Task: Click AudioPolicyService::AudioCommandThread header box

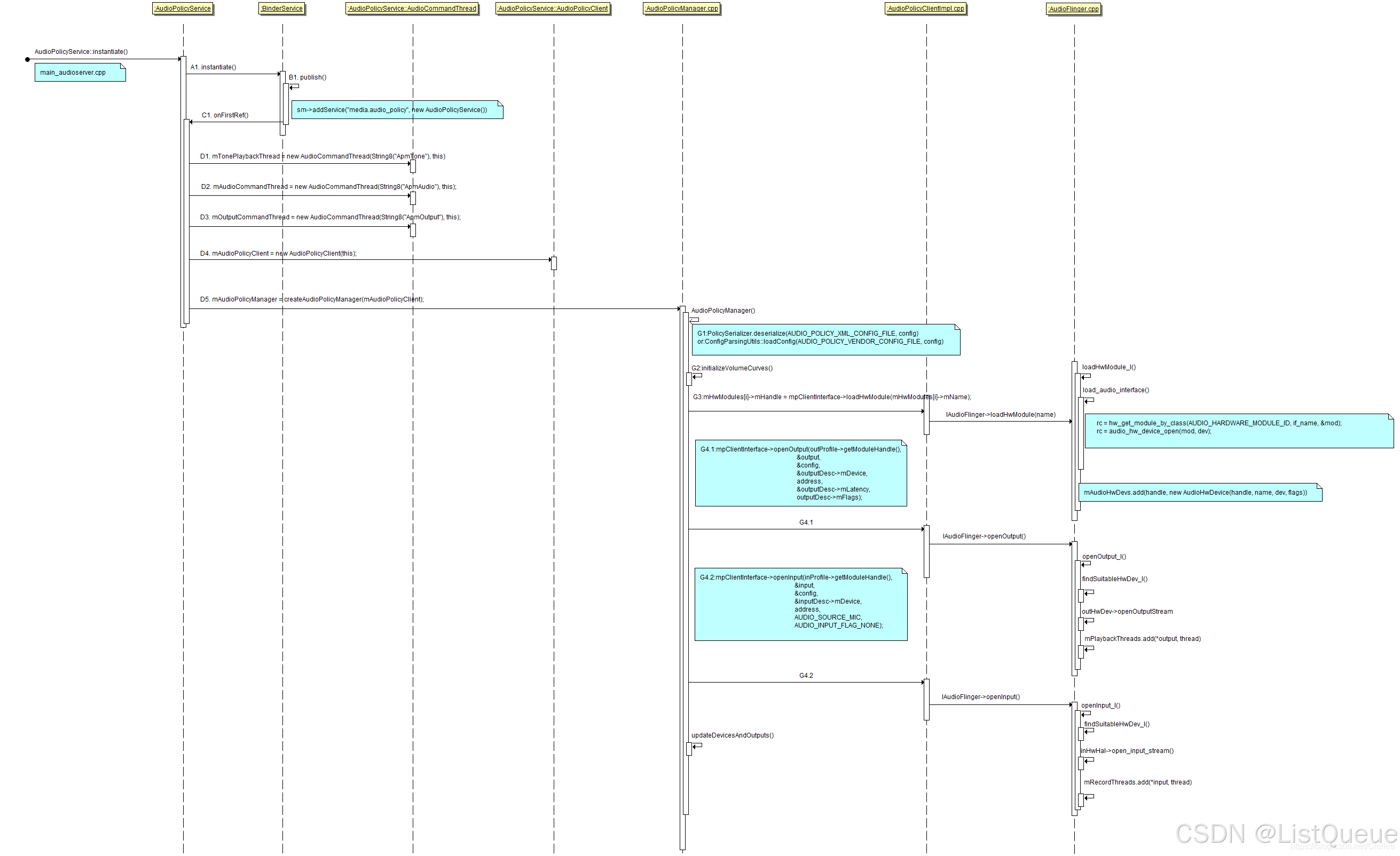Action: coord(412,9)
